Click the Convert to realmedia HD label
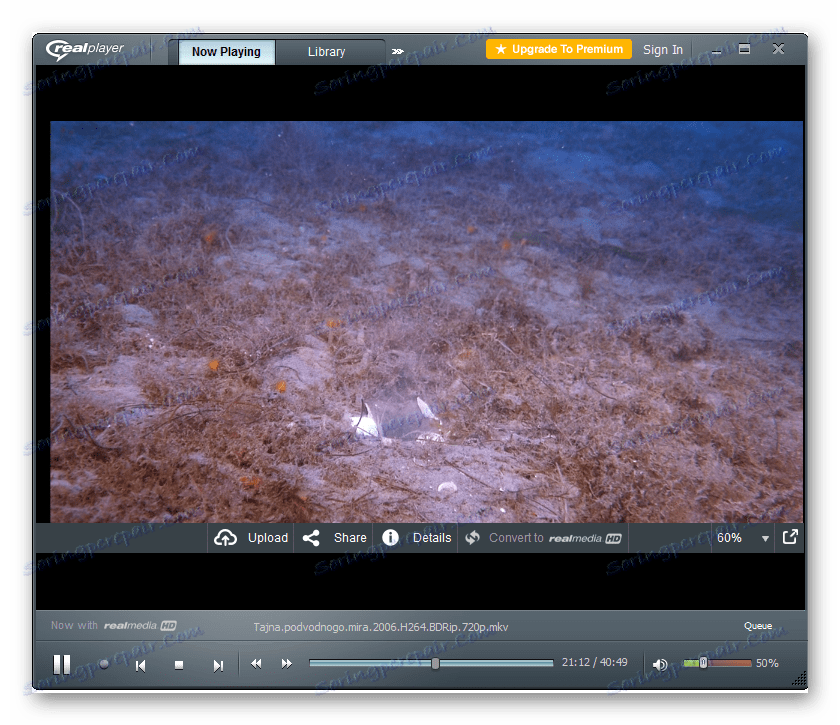Image resolution: width=840 pixels, height=725 pixels. point(555,538)
